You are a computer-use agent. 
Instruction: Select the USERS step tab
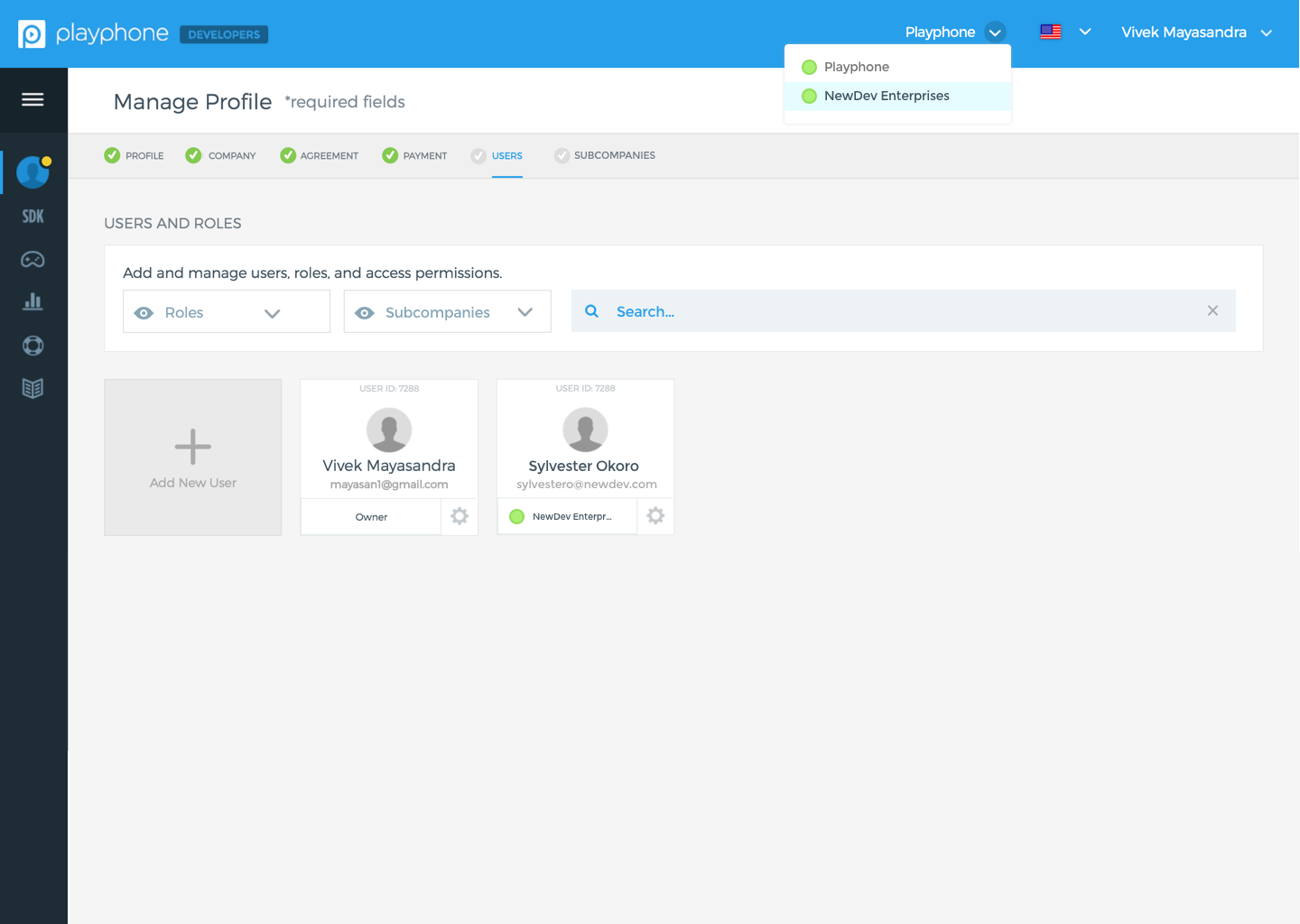tap(507, 155)
